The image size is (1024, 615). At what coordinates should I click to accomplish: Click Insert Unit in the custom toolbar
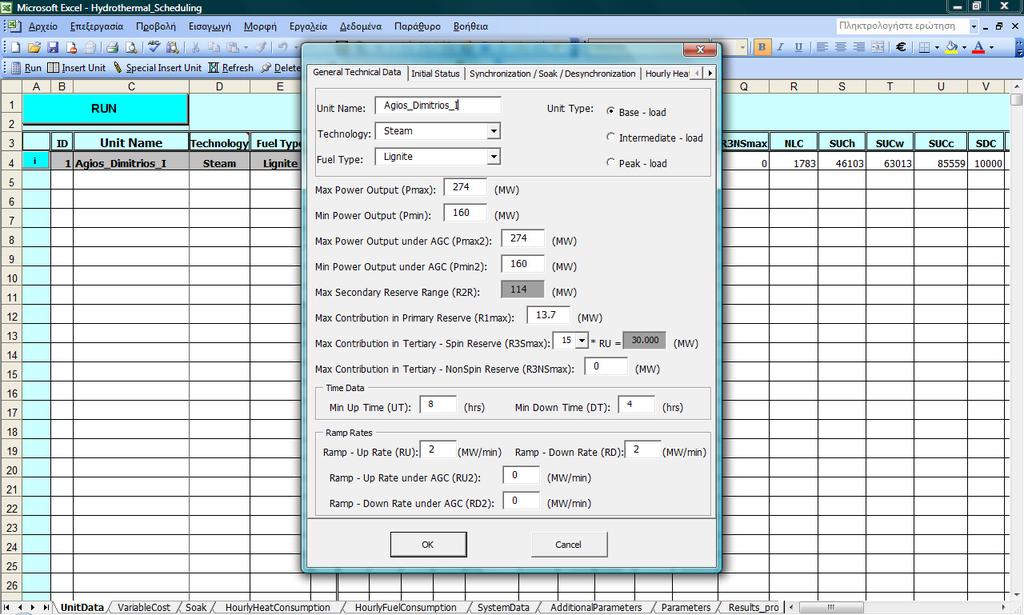pyautogui.click(x=76, y=68)
